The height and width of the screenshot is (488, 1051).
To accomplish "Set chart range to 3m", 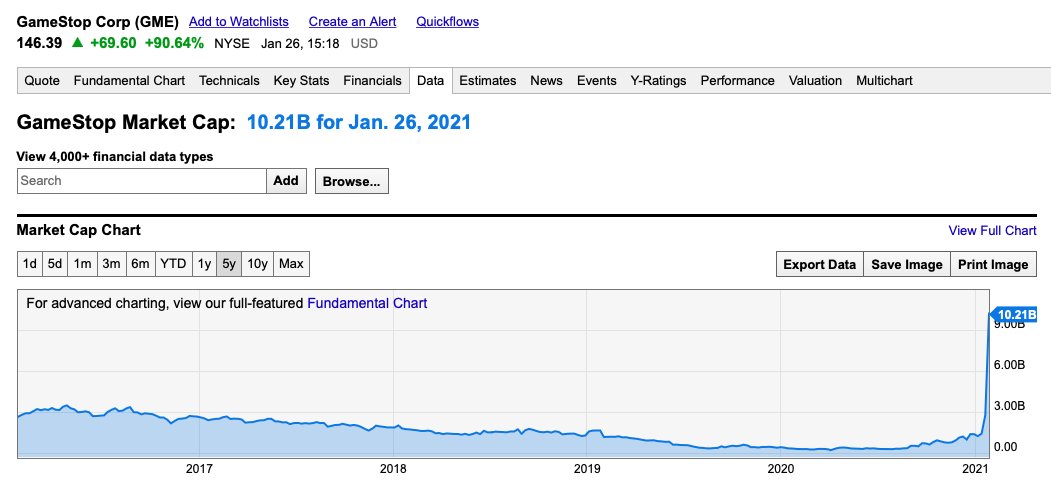I will tap(111, 264).
